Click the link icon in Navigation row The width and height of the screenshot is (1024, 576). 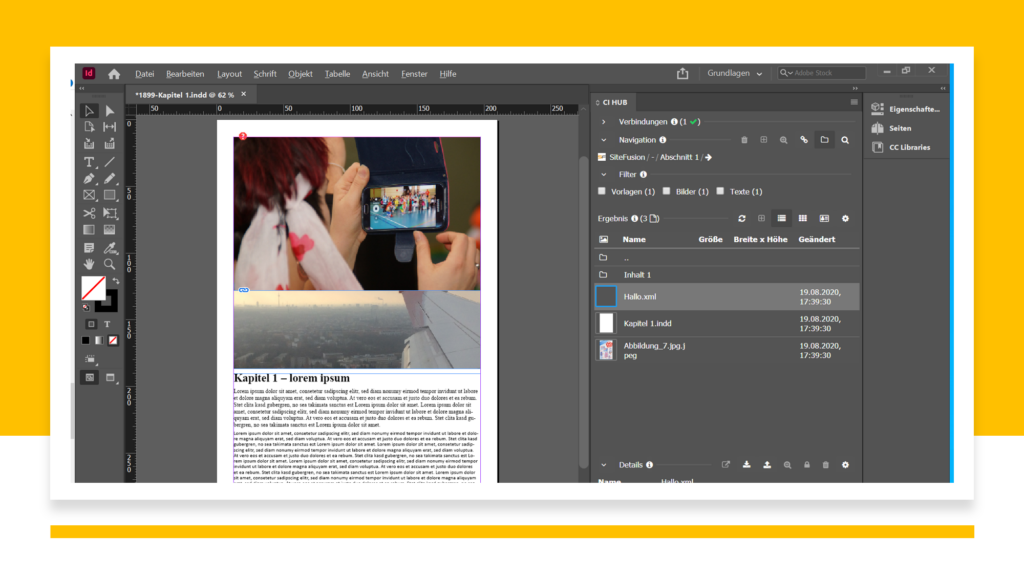click(803, 140)
